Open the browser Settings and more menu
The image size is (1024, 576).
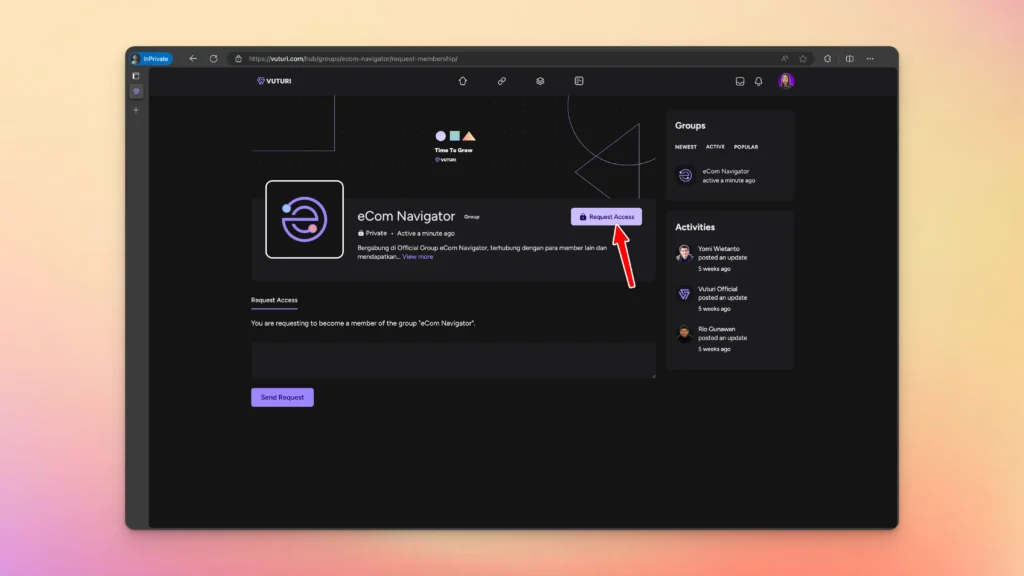[x=870, y=59]
